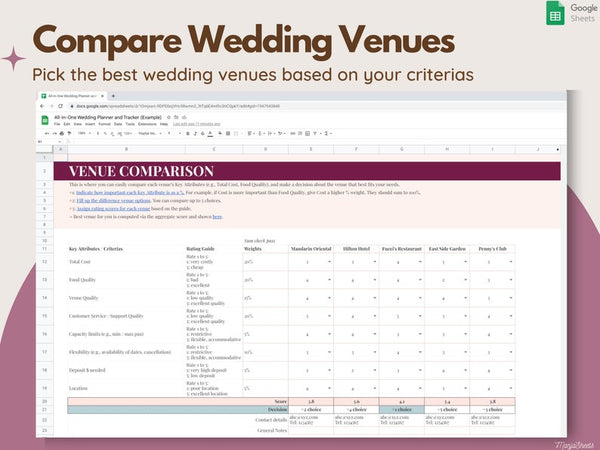Click the Sheets home icon beside the title
Screen dimensions: 600x450
pos(45,120)
